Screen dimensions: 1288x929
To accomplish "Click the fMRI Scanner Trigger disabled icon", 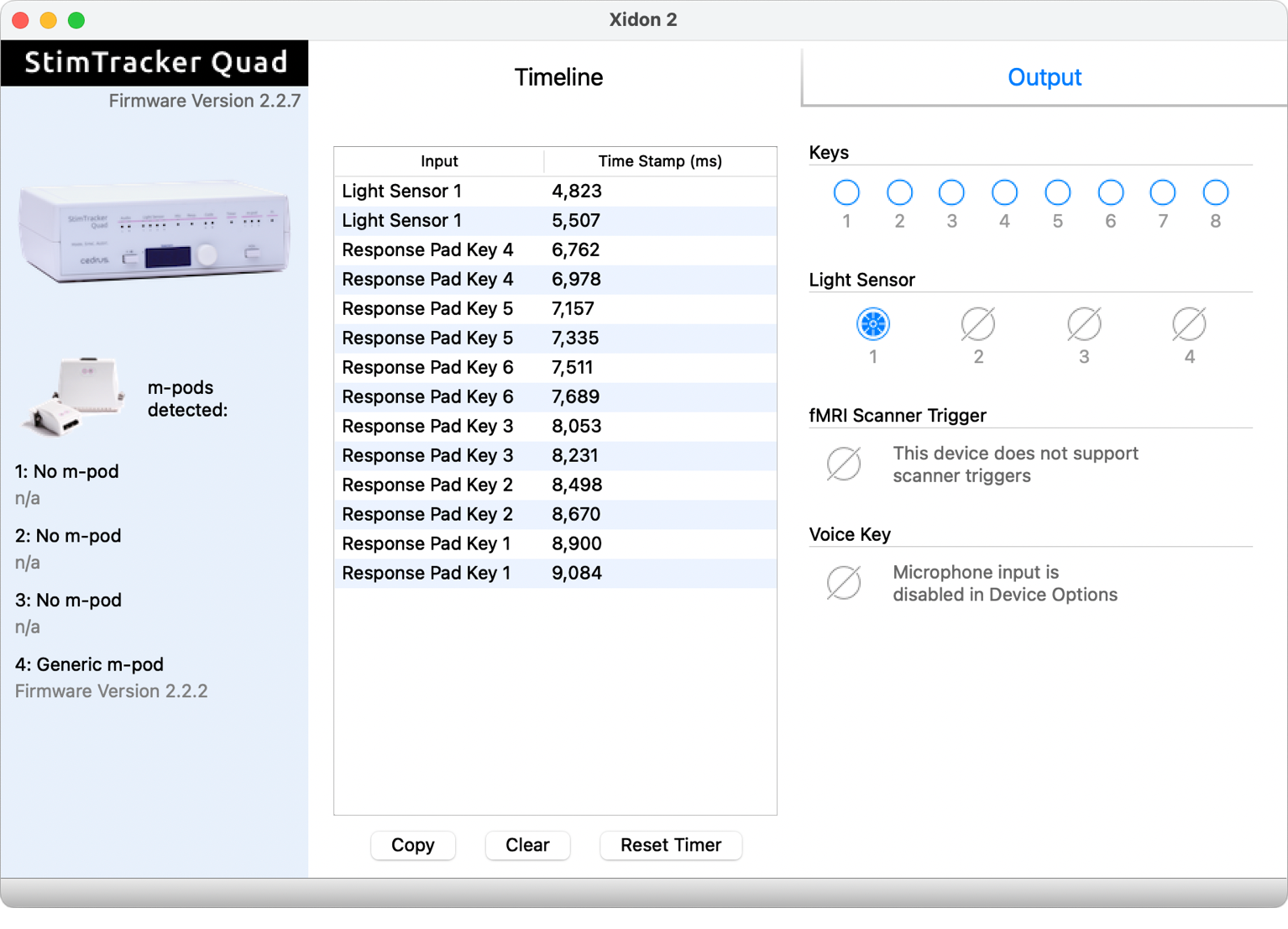I will tap(844, 464).
